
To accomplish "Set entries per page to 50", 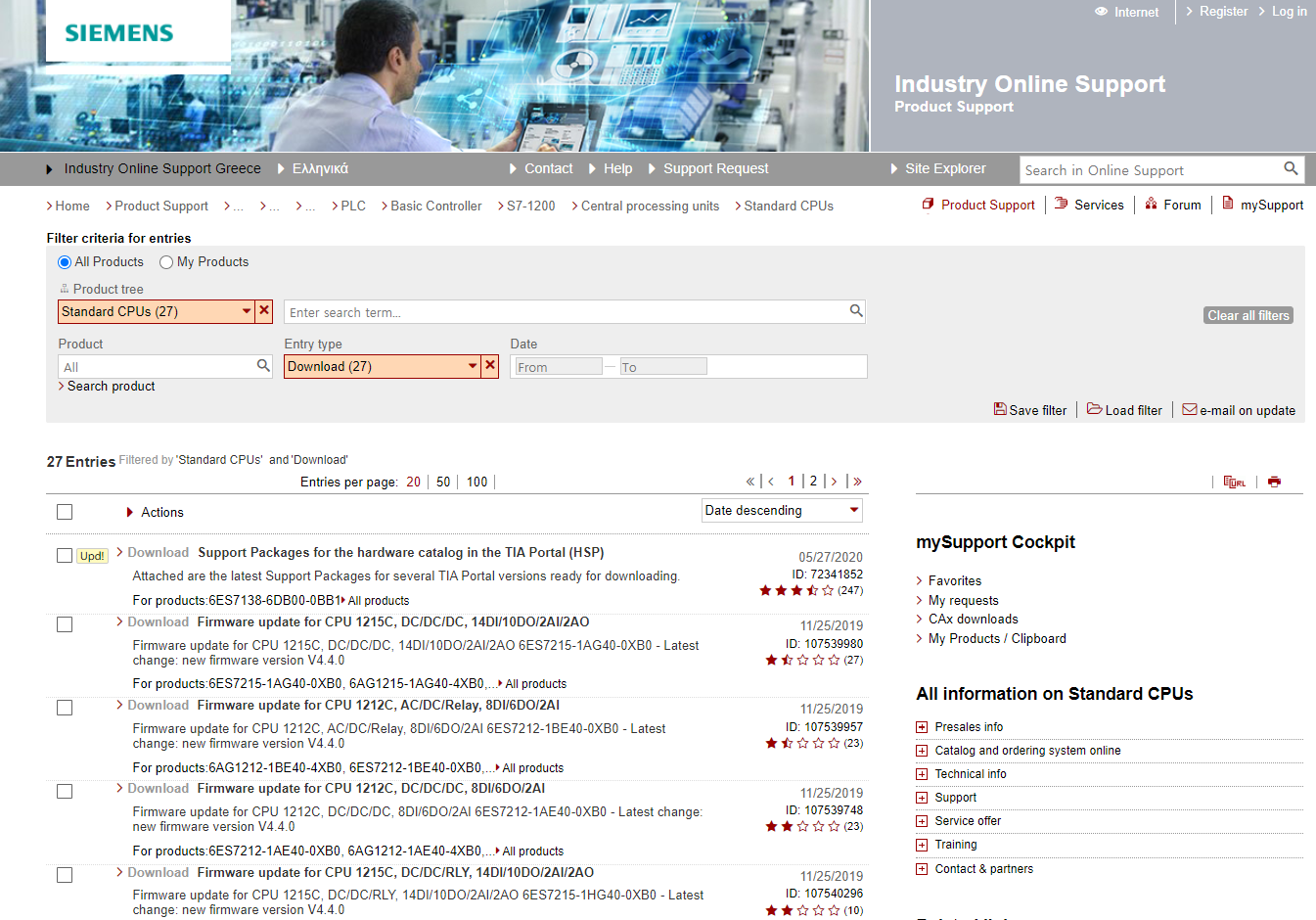I will (443, 482).
